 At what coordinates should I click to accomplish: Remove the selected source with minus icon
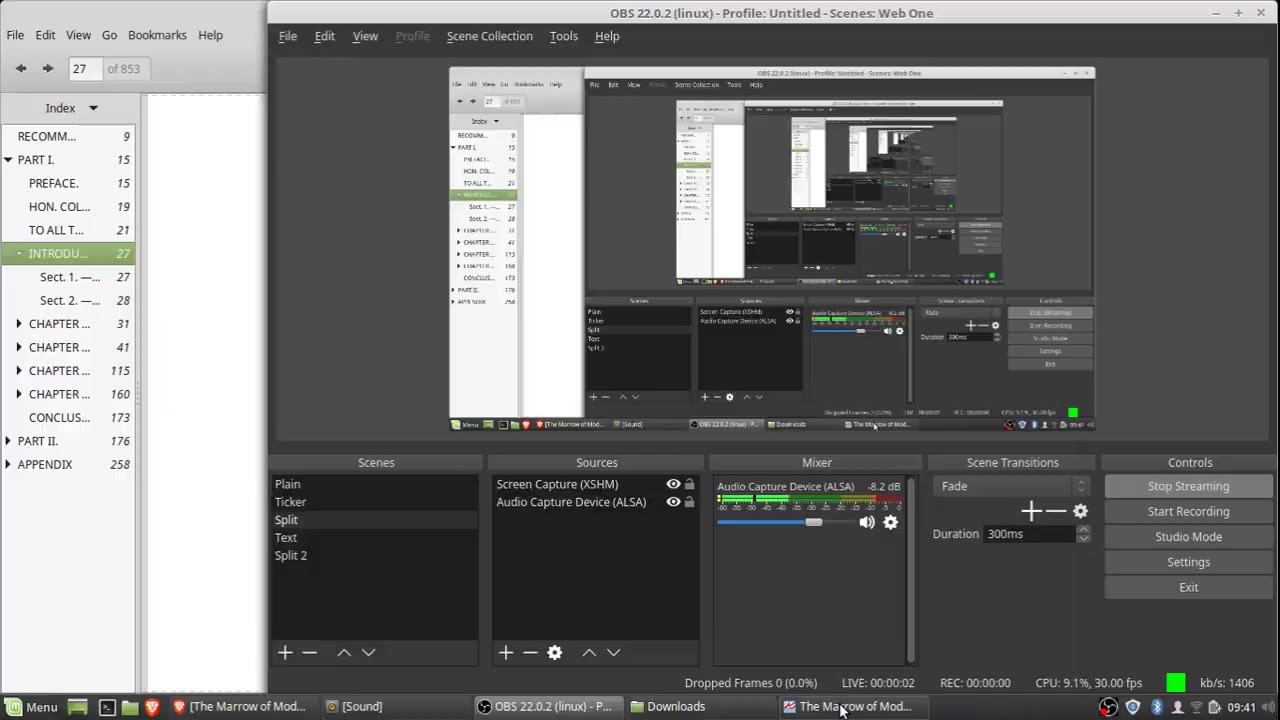point(530,653)
